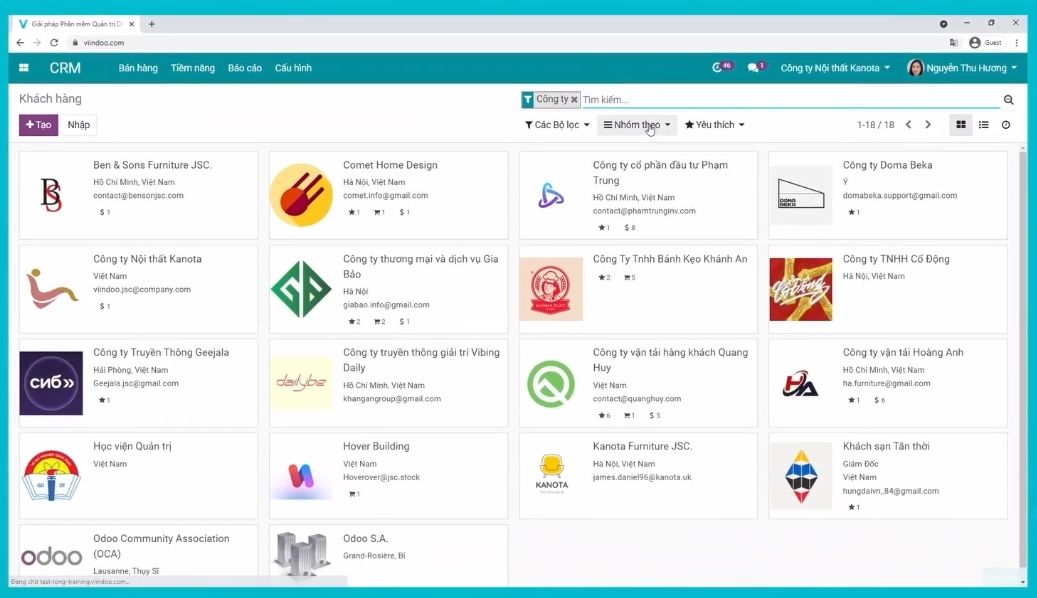This screenshot has width=1037, height=598.
Task: Remove the Công ty filter tag
Action: 574,100
